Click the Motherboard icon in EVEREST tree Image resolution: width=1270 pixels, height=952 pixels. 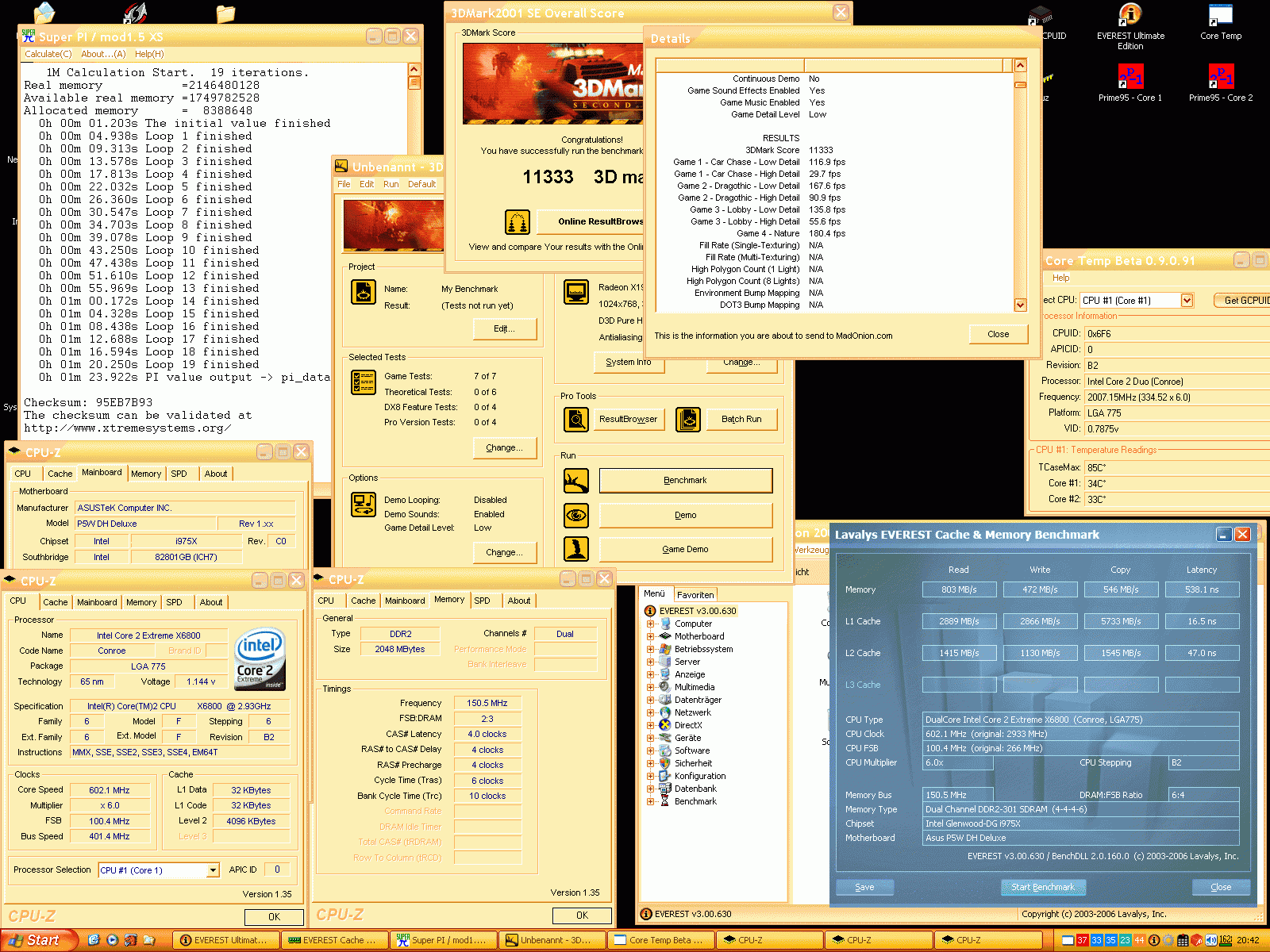pos(665,636)
